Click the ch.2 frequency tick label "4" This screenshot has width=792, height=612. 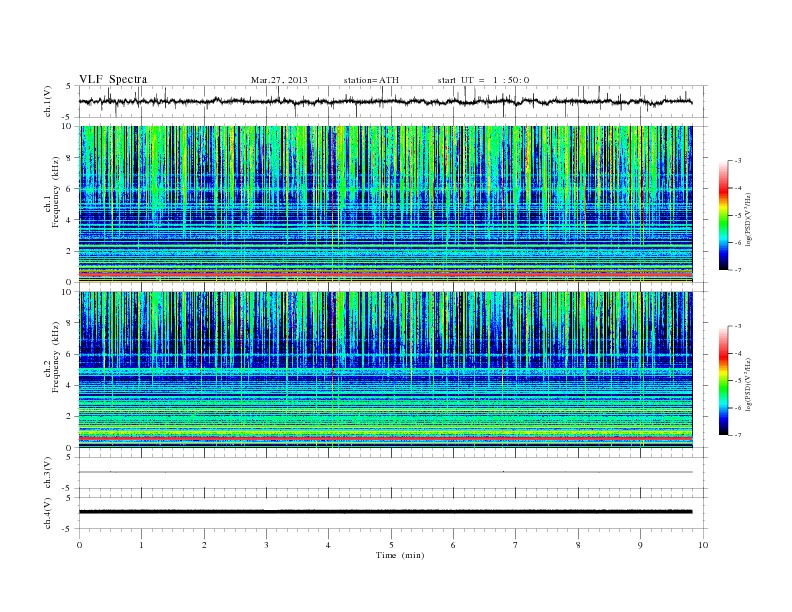[x=69, y=385]
